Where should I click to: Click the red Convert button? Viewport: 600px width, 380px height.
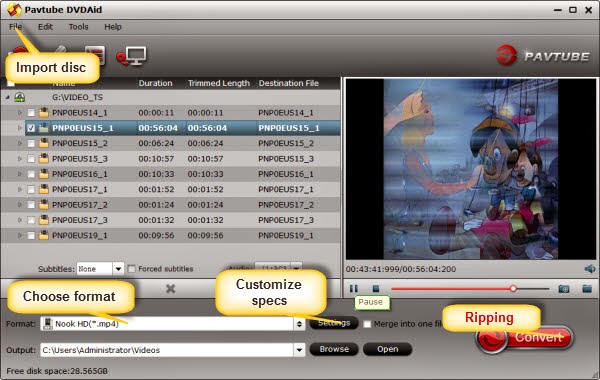pos(525,338)
